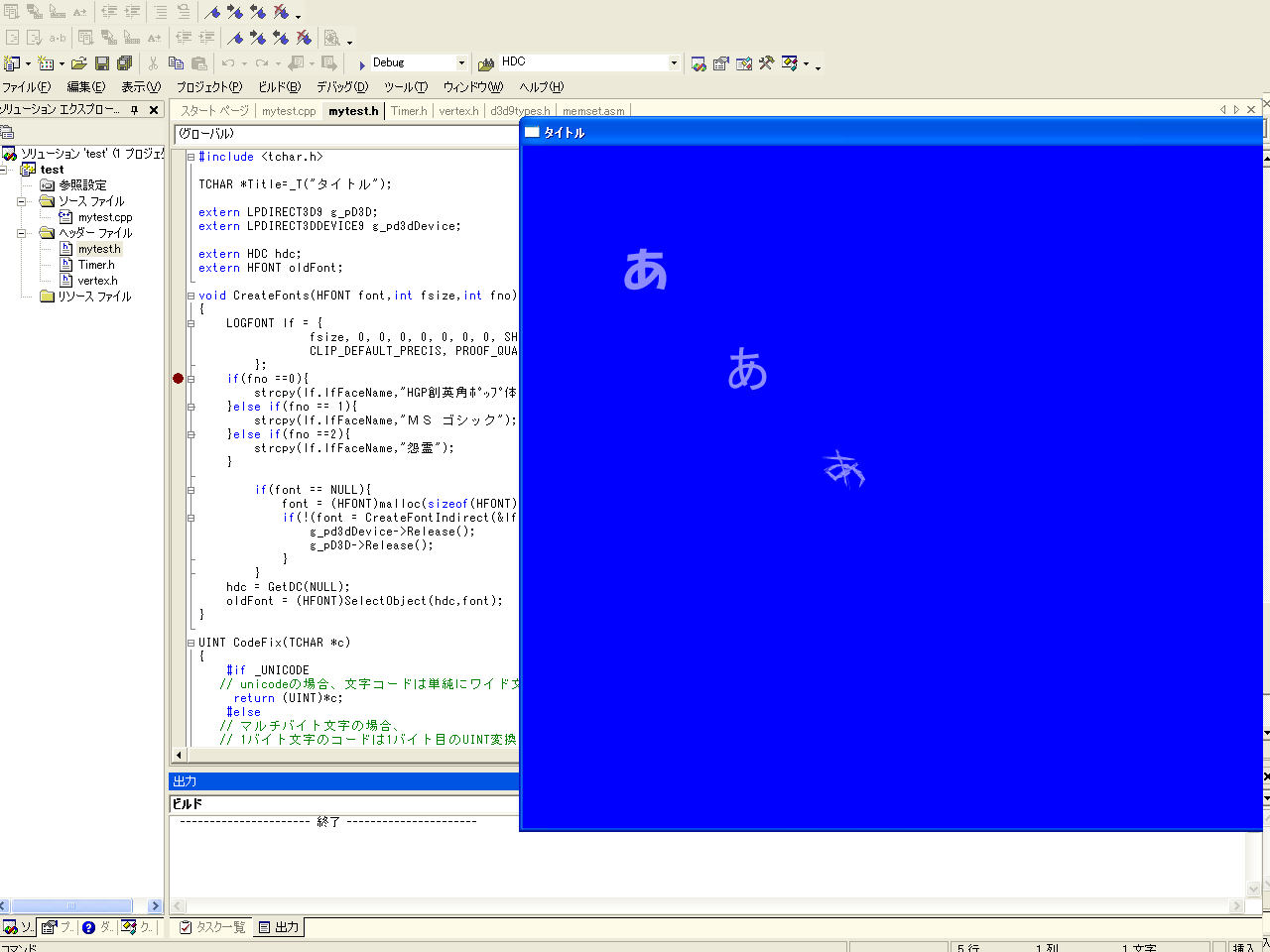This screenshot has height=952, width=1270.
Task: Select Timer.h in Solution Explorer tree
Action: 96,265
